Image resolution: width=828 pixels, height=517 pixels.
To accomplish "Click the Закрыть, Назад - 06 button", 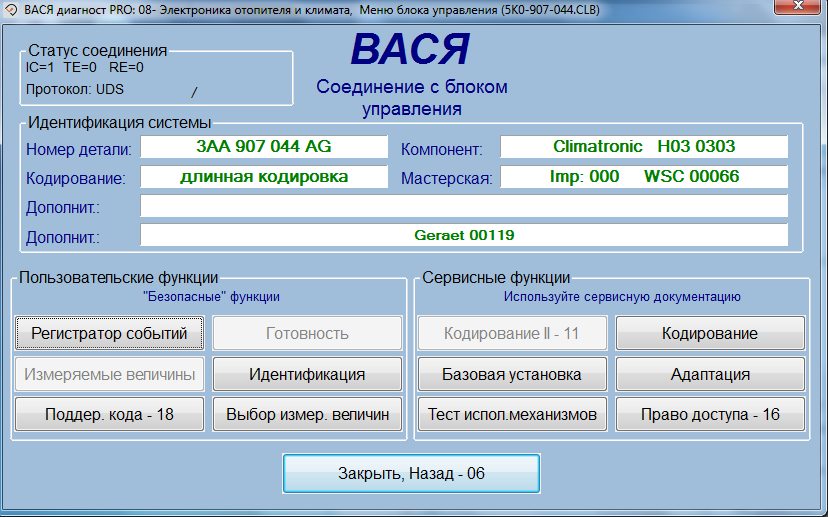I will [x=411, y=473].
